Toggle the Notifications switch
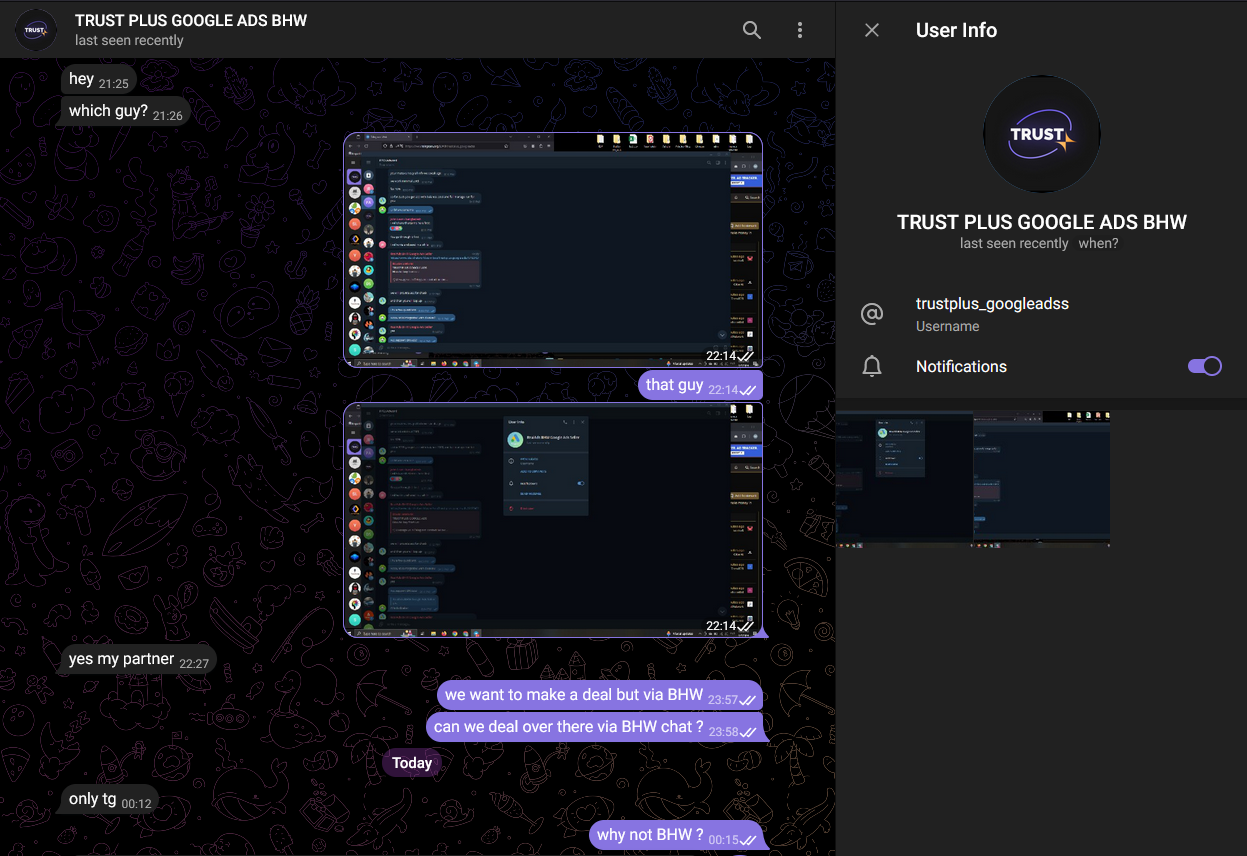The image size is (1247, 856). 1204,366
